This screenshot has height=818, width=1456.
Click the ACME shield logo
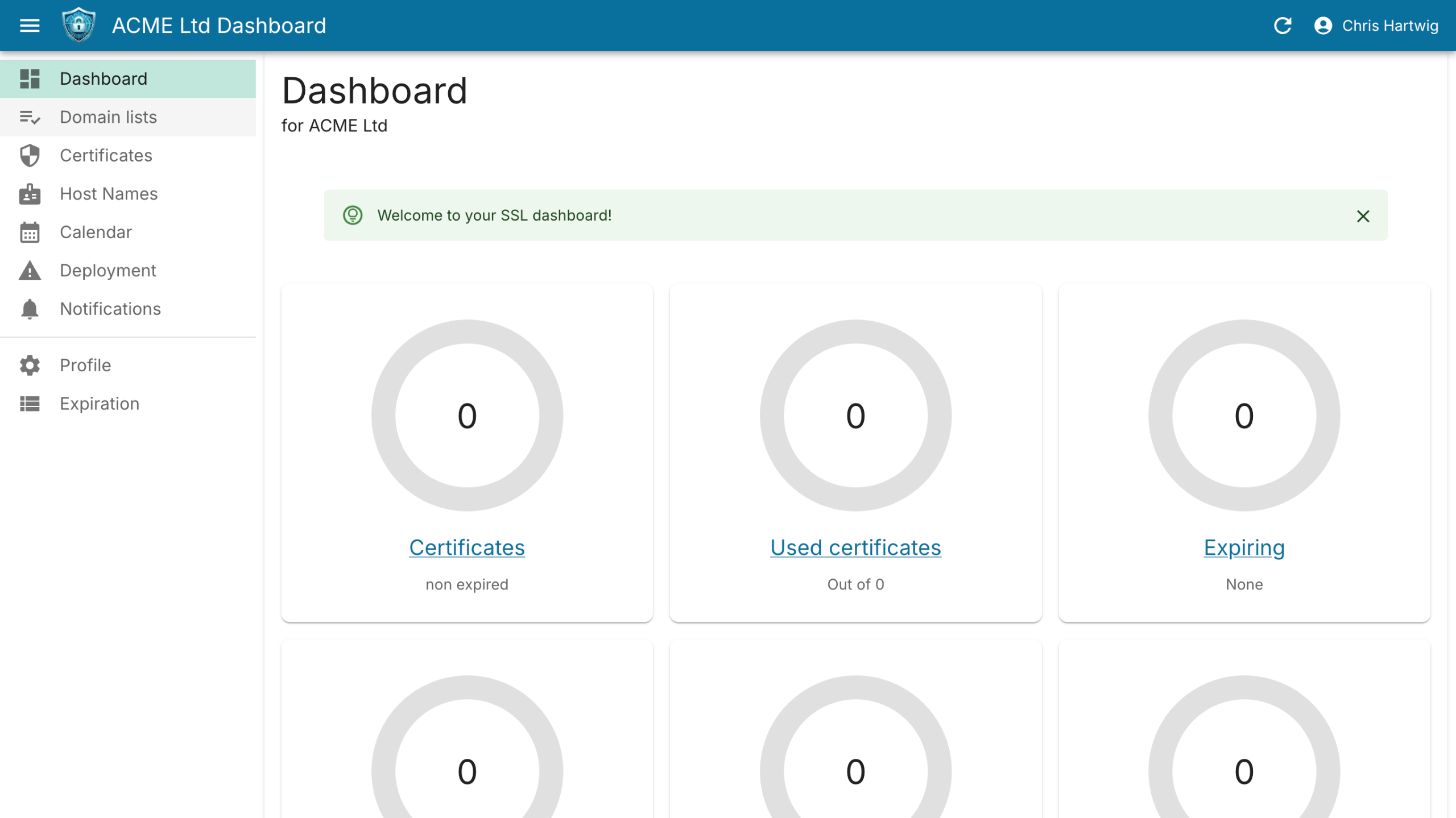(x=78, y=26)
